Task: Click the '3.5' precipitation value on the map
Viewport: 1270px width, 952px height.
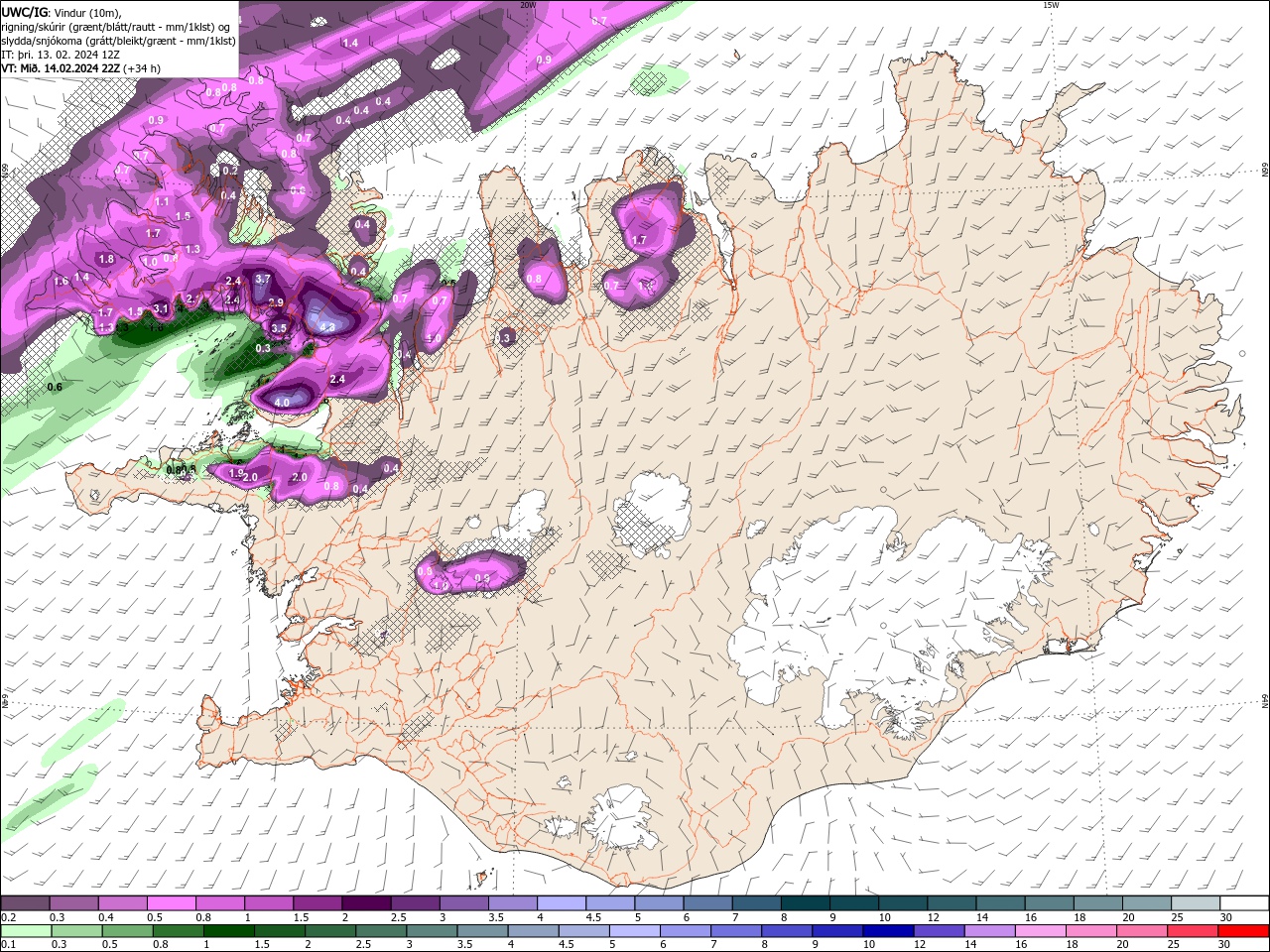Action: point(279,328)
